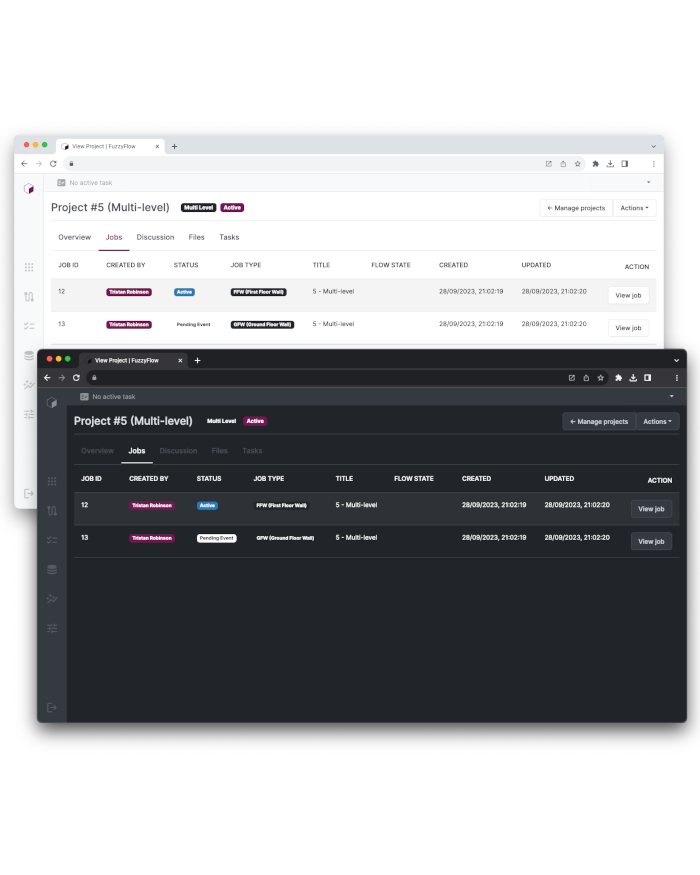This screenshot has height=875, width=700.
Task: Open the Actions dropdown in light window
Action: coord(634,208)
